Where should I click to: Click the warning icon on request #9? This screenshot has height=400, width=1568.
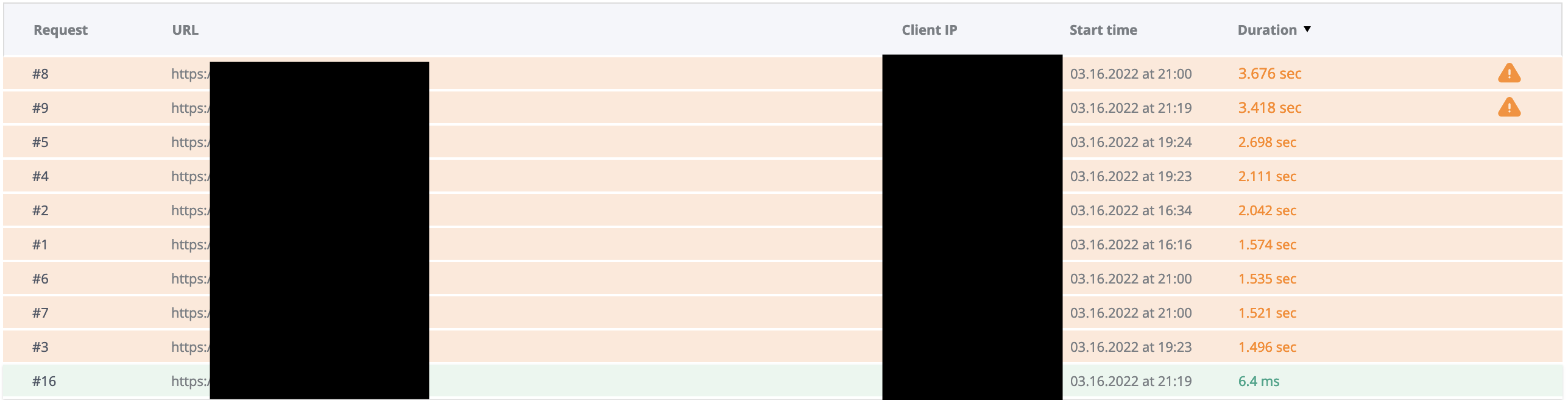1509,107
